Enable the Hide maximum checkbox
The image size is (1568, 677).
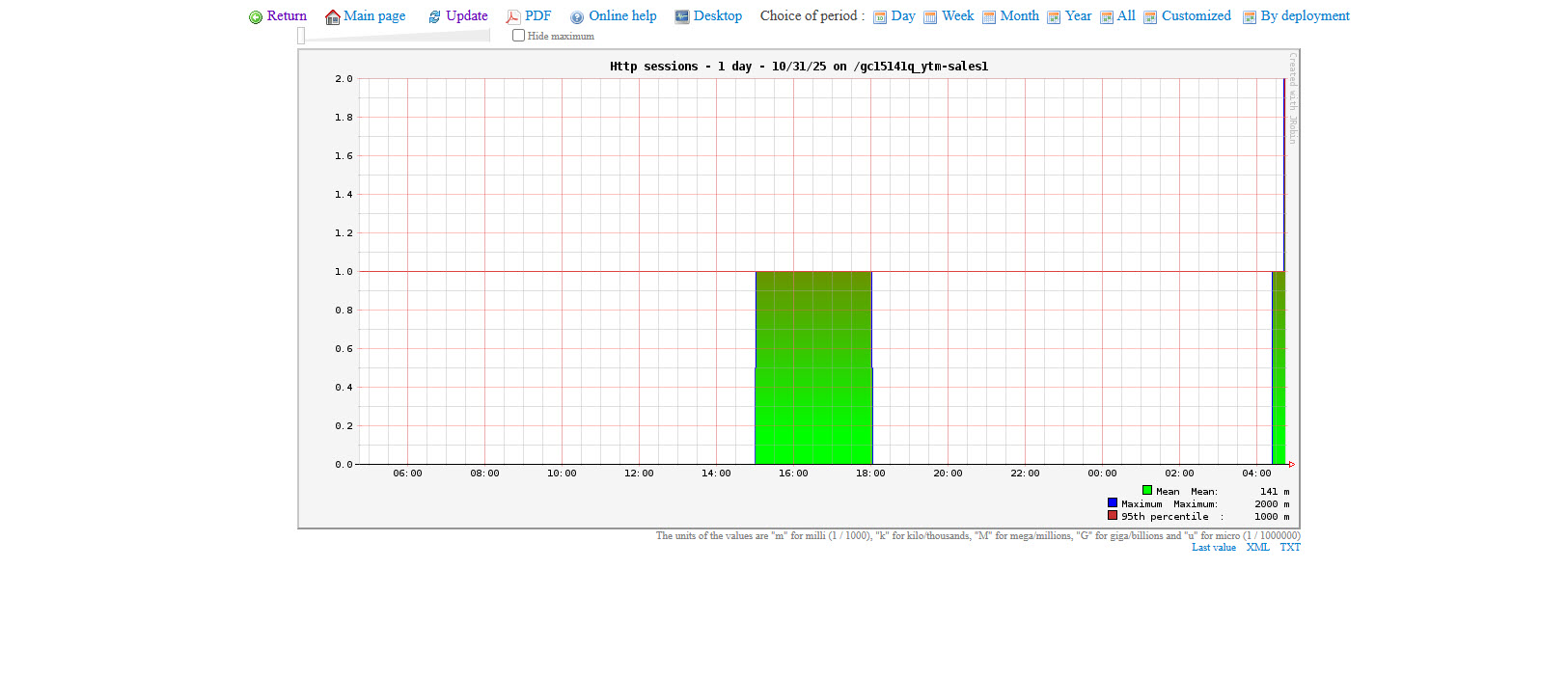click(x=519, y=36)
